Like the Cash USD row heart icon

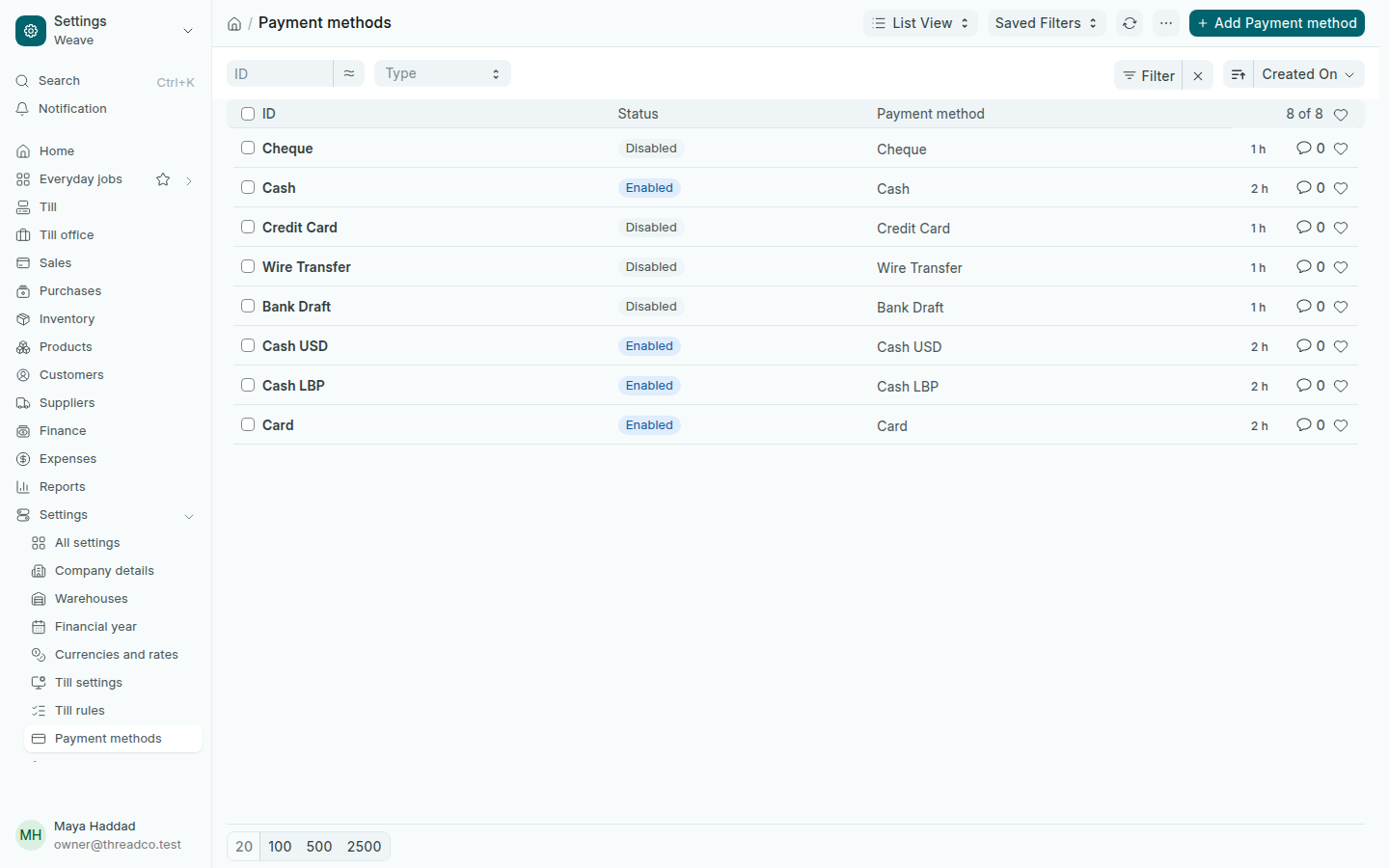click(1341, 346)
